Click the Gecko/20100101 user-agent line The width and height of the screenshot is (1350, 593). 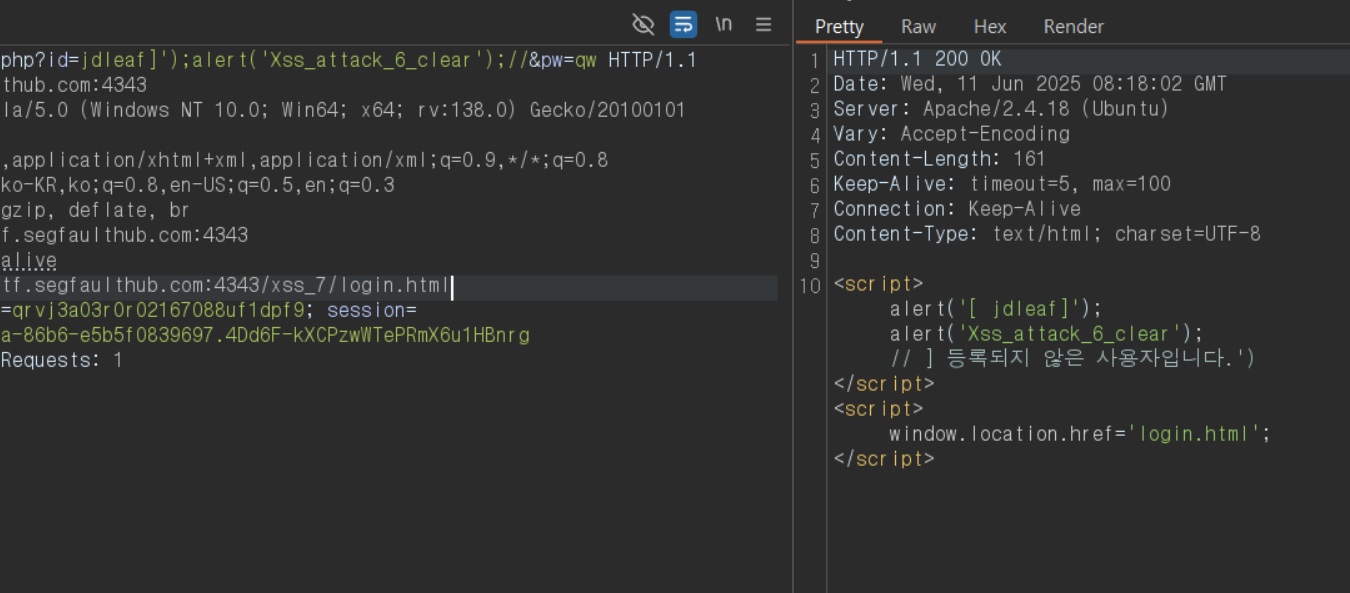[343, 110]
